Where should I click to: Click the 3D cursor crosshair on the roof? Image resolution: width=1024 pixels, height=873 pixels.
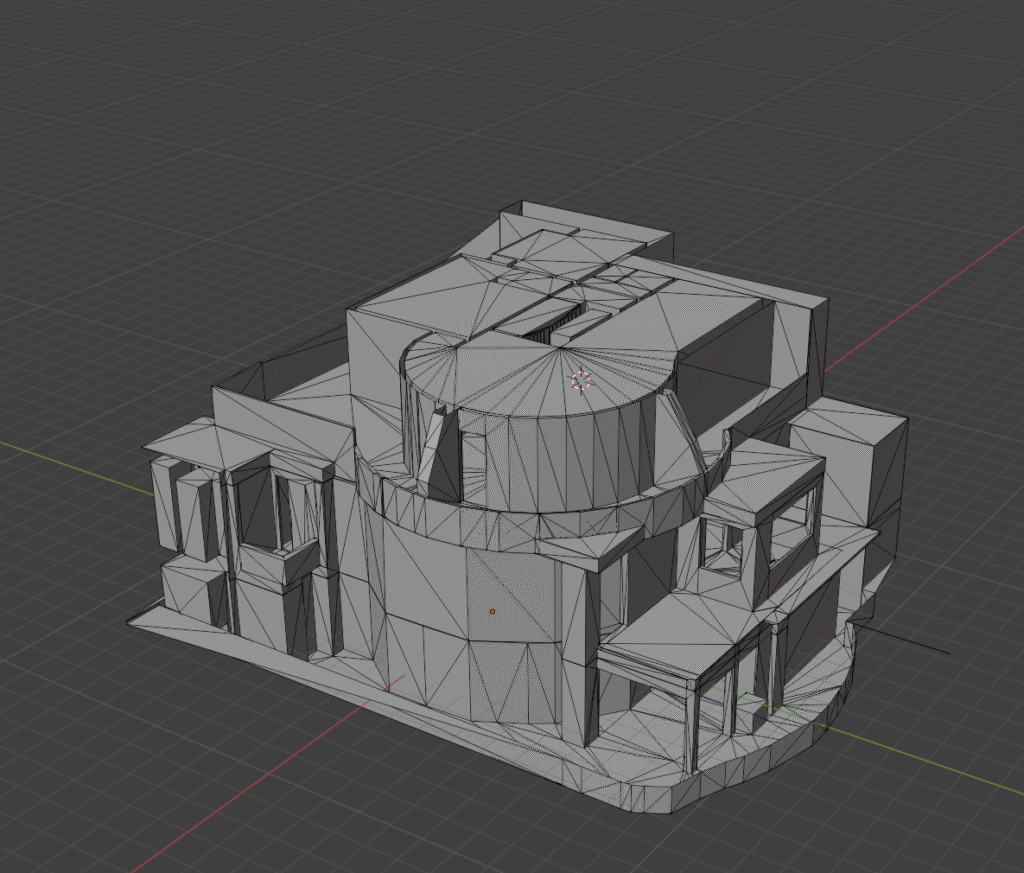click(580, 380)
